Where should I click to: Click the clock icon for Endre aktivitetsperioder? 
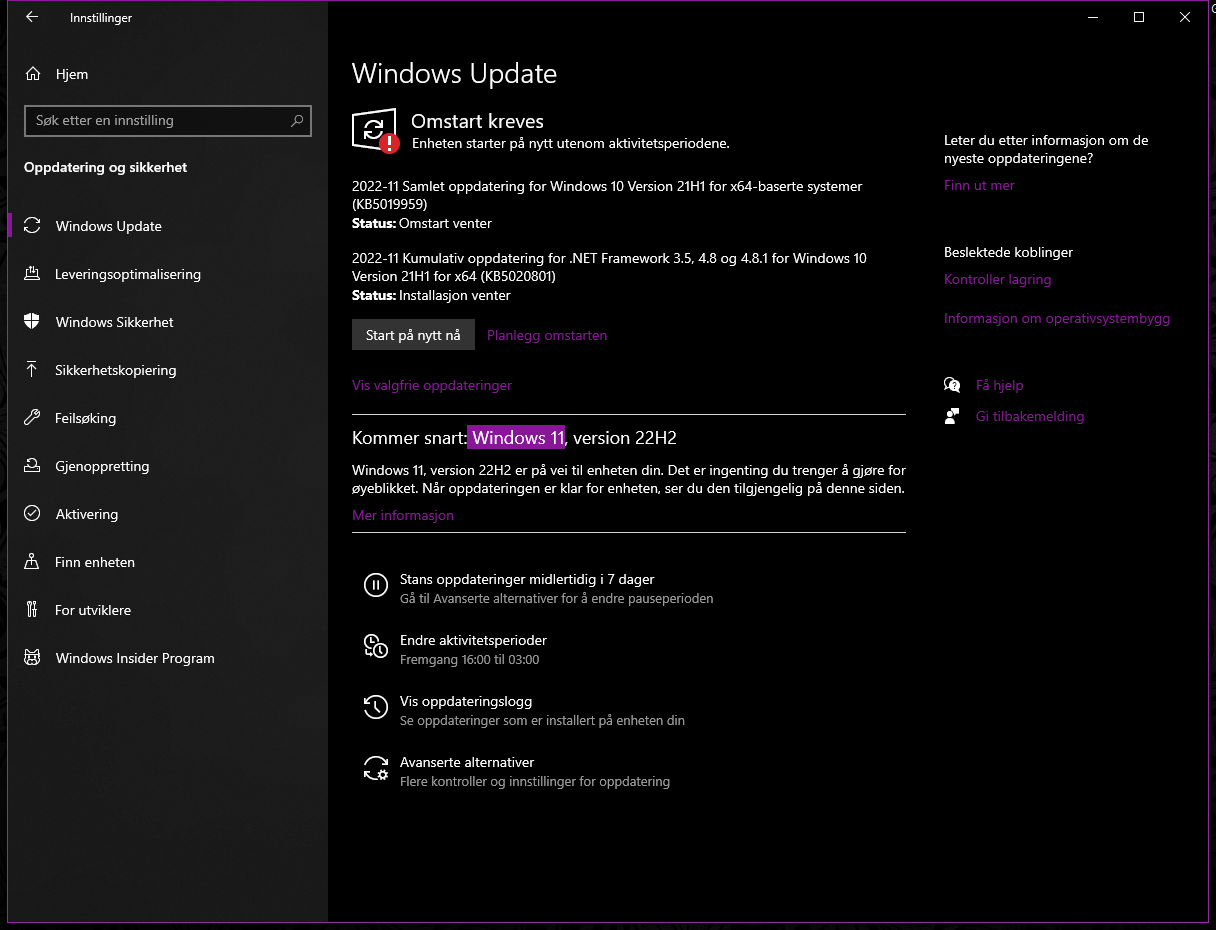pos(375,647)
